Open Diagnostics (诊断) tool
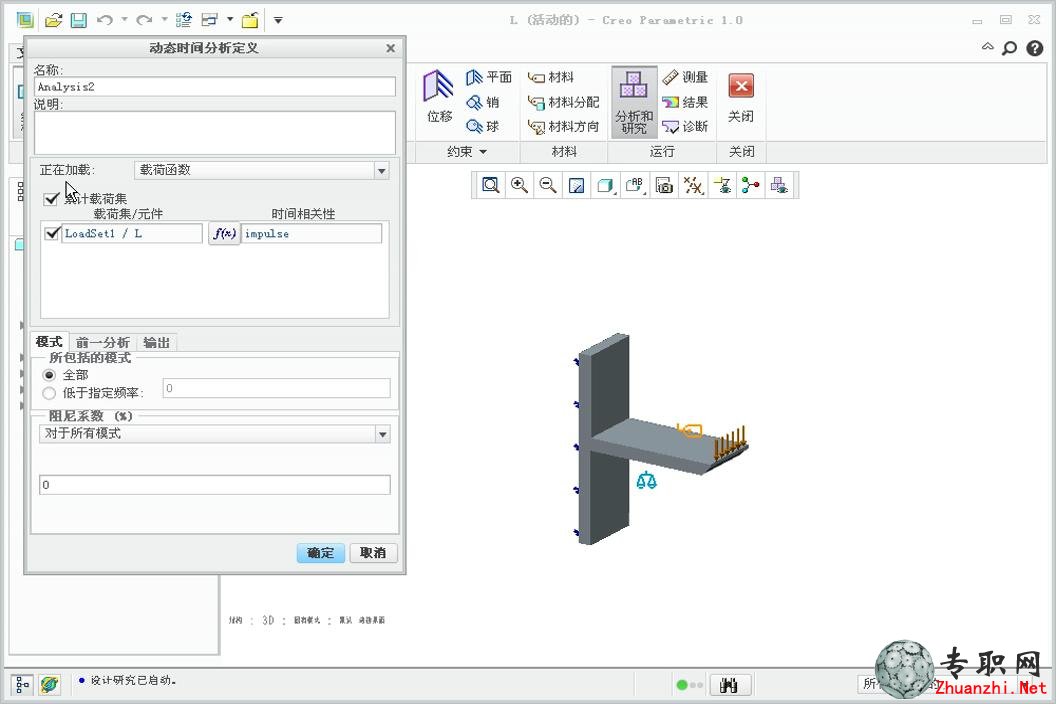Screen dimensions: 1056x704 (685, 127)
